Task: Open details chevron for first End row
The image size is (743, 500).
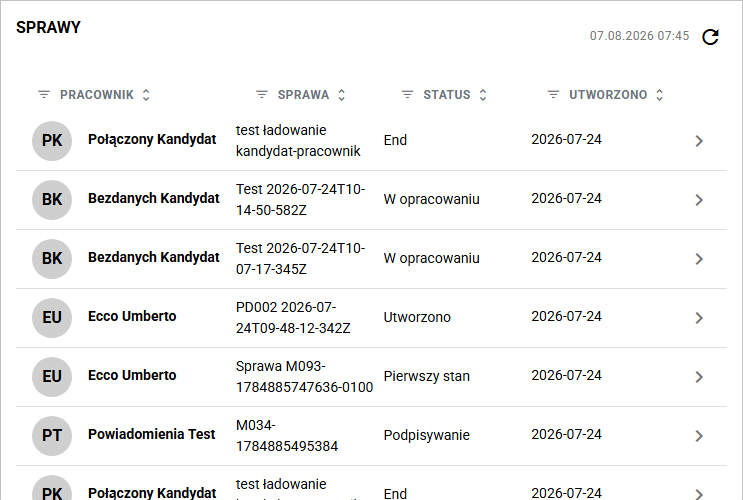Action: (x=699, y=141)
